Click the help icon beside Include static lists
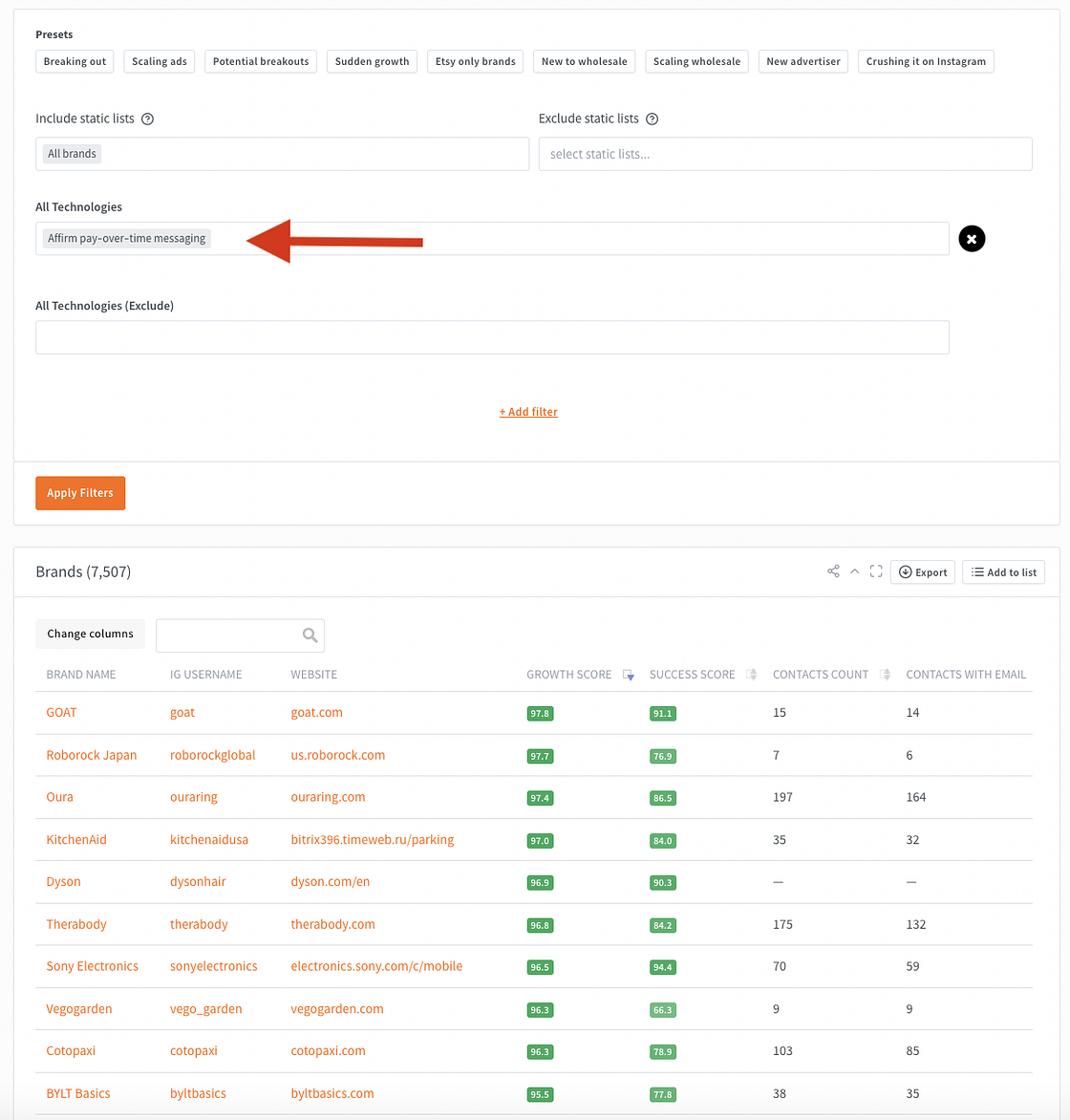This screenshot has height=1120, width=1070. pos(147,119)
